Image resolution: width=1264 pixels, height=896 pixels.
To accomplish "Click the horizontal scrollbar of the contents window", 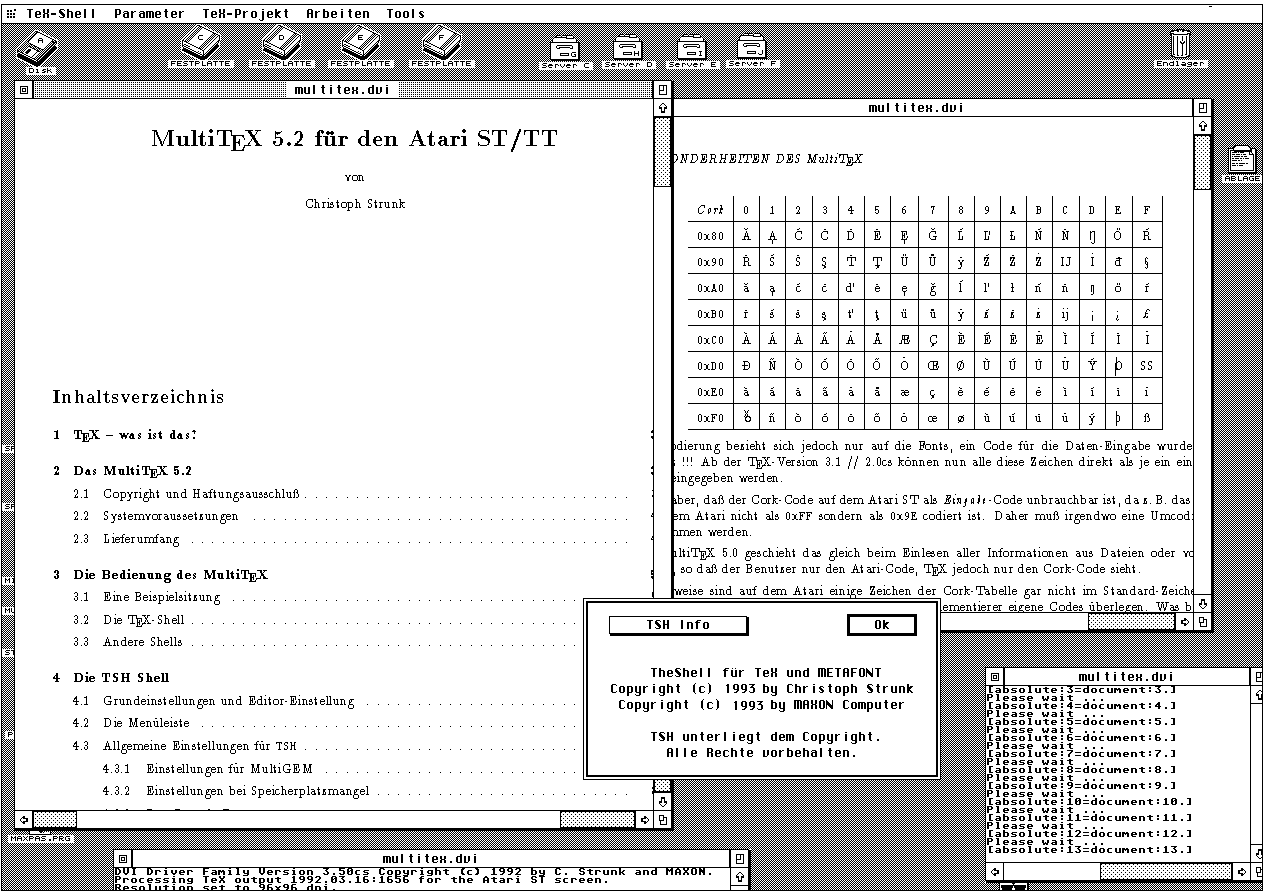I will coord(335,820).
